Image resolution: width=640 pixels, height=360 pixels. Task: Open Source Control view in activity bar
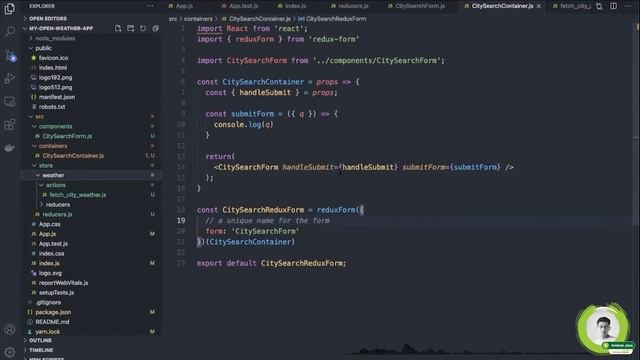coord(10,55)
